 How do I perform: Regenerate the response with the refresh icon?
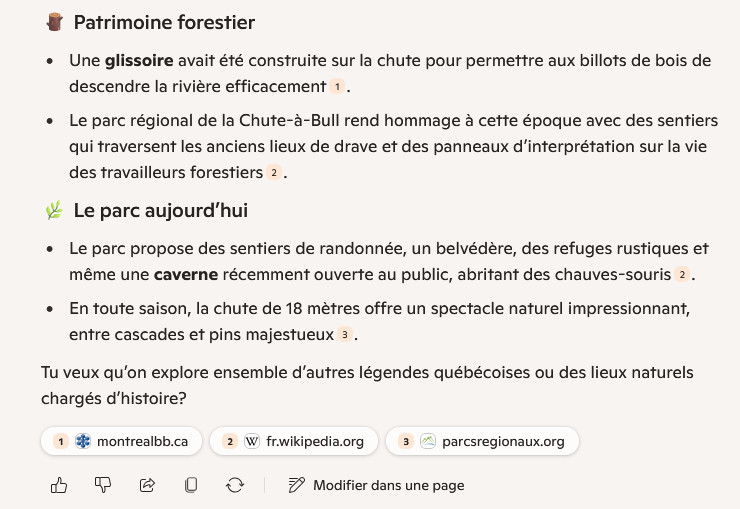tap(235, 485)
